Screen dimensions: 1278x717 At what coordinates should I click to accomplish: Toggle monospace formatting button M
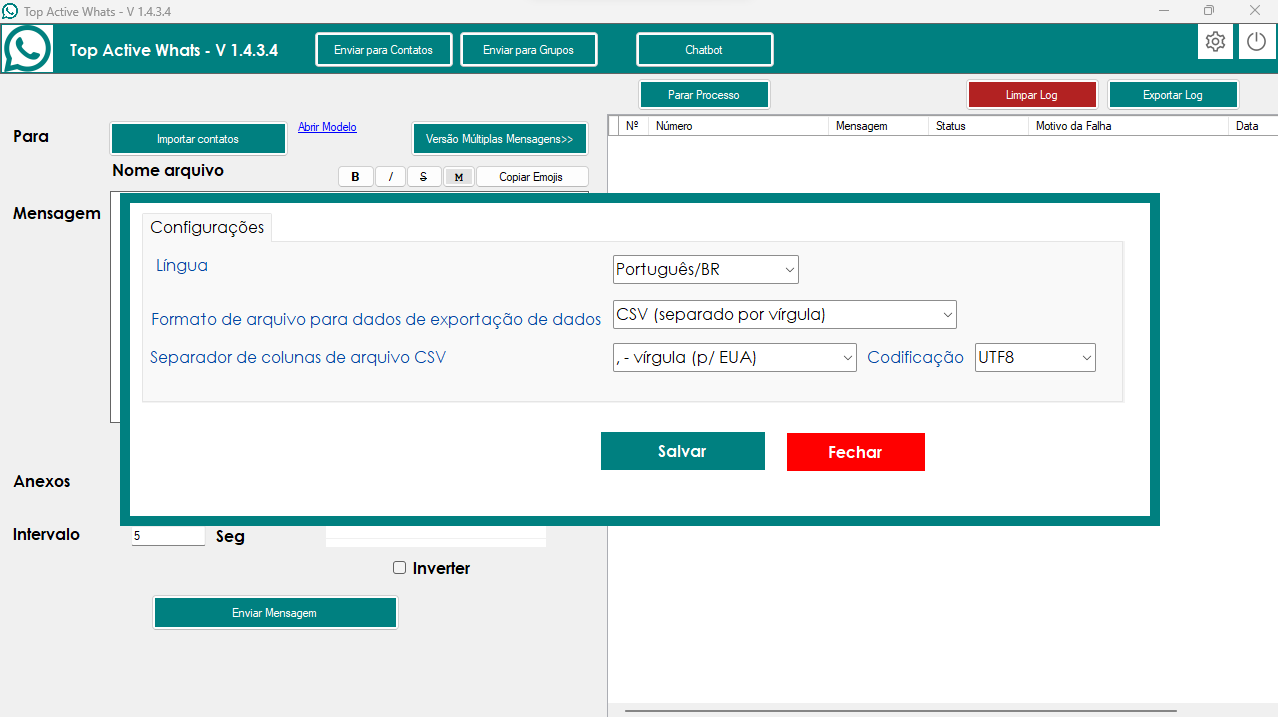click(x=458, y=177)
